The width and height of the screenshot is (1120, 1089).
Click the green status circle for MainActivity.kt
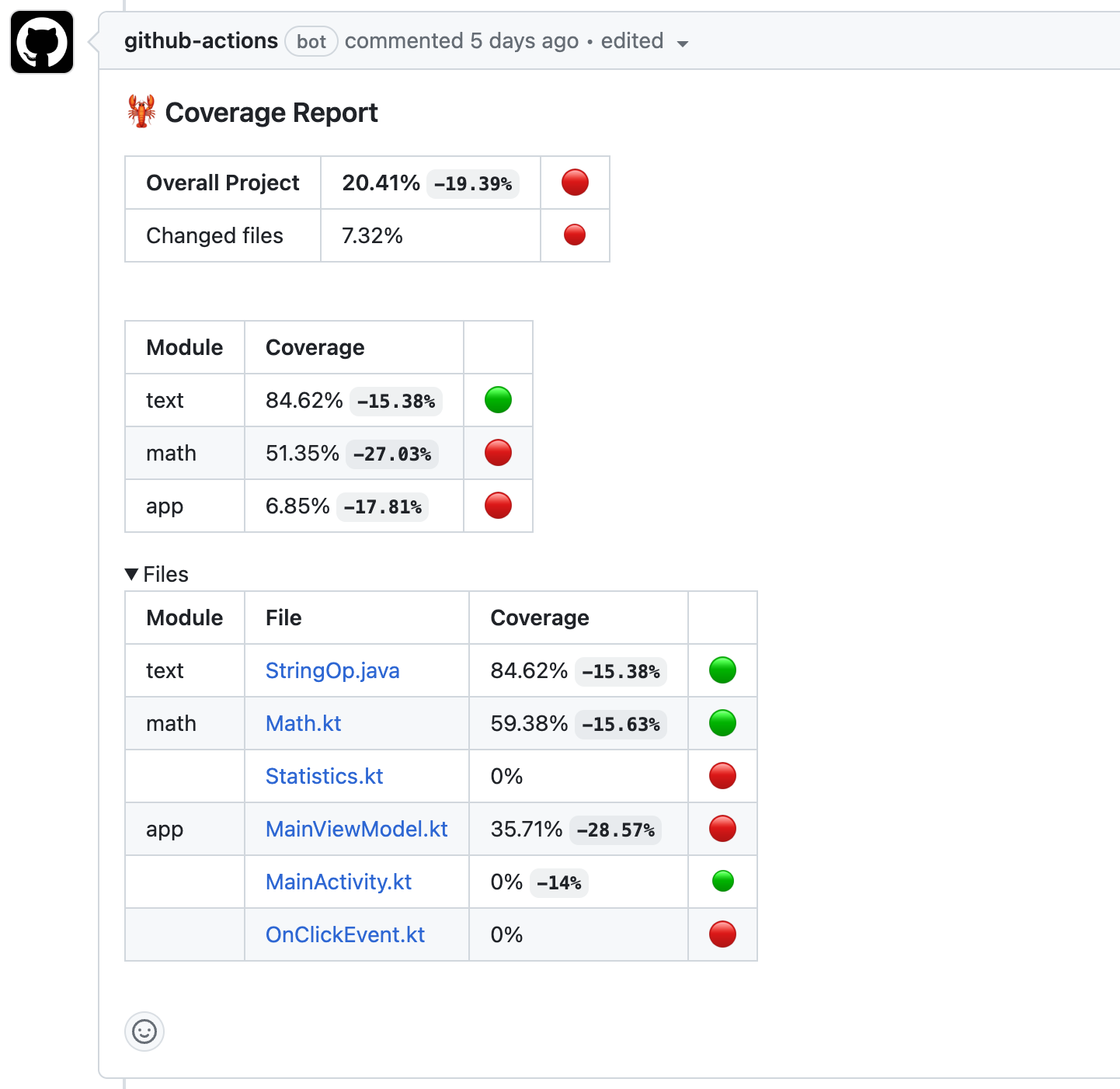point(723,881)
